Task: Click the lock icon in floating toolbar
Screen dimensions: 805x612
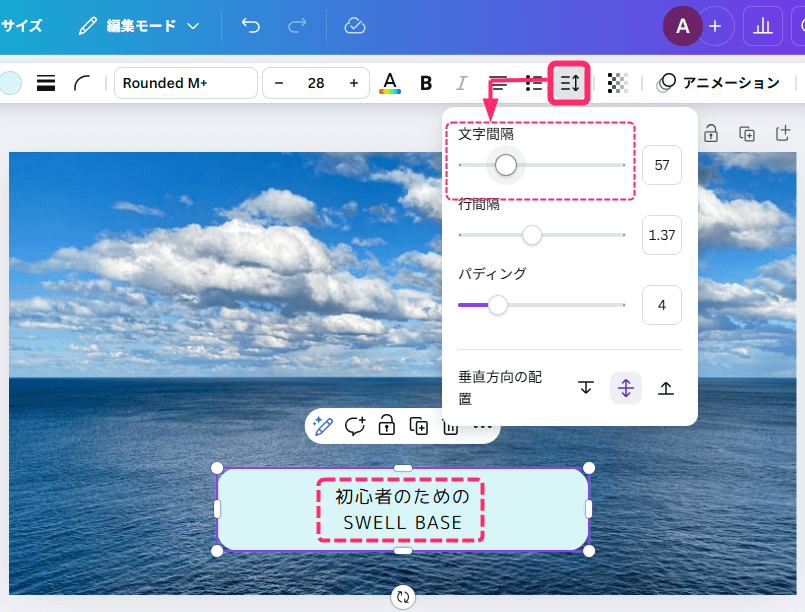Action: point(387,426)
